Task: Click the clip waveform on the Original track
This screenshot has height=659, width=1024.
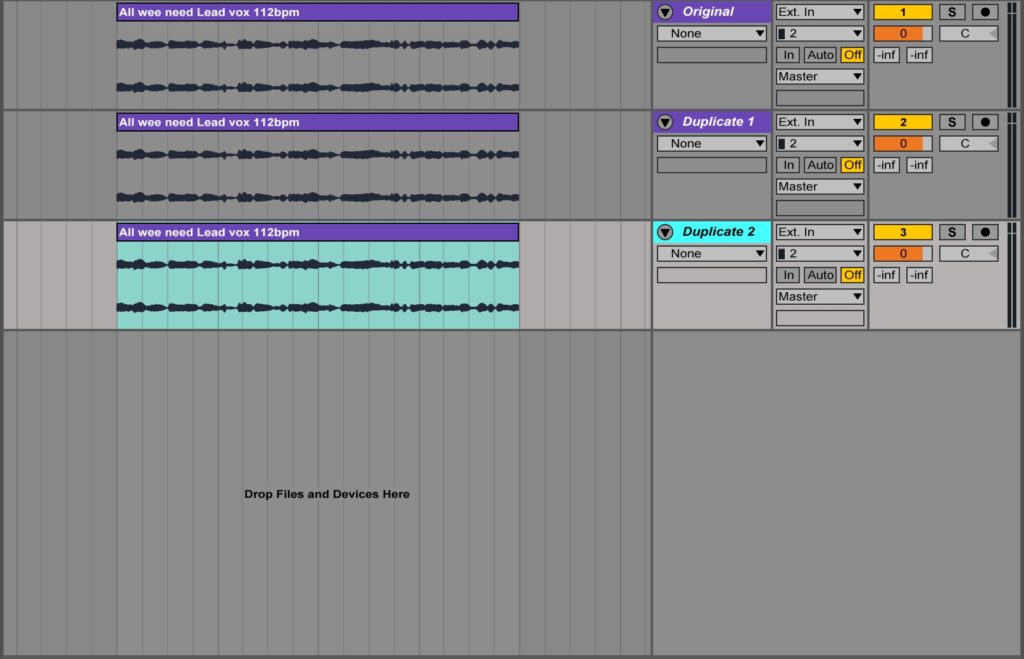Action: tap(317, 65)
